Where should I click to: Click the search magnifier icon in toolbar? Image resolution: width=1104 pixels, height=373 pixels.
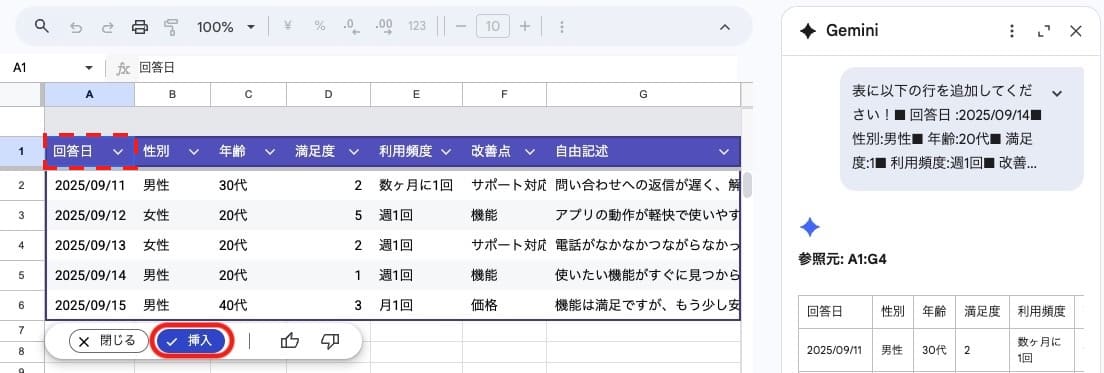[42, 27]
